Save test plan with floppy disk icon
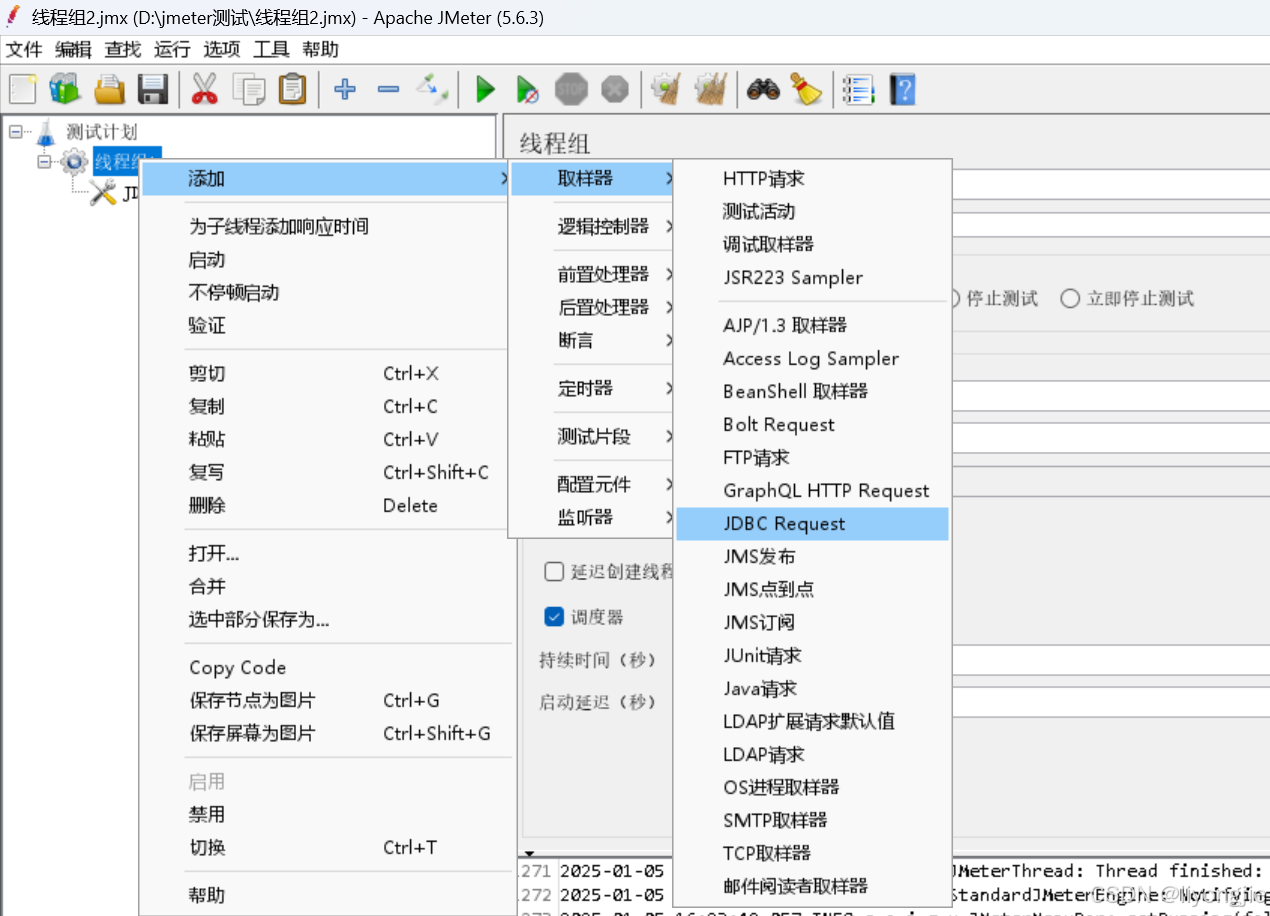The height and width of the screenshot is (916, 1270). tap(152, 90)
